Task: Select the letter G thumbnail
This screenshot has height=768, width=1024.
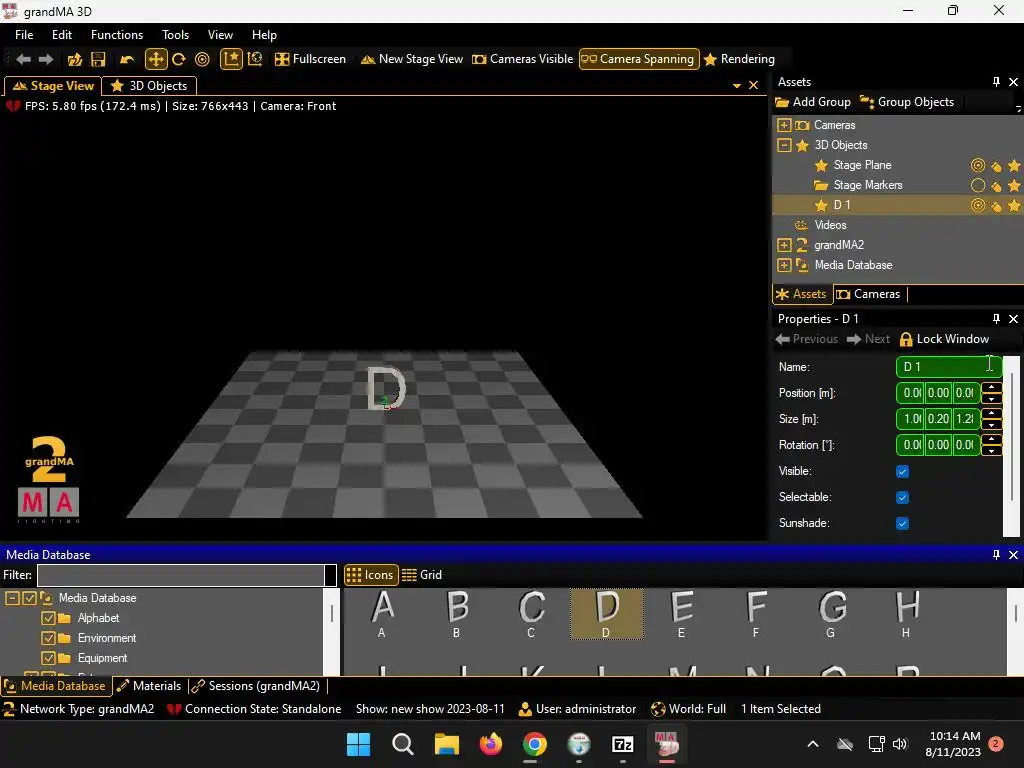Action: coord(831,614)
